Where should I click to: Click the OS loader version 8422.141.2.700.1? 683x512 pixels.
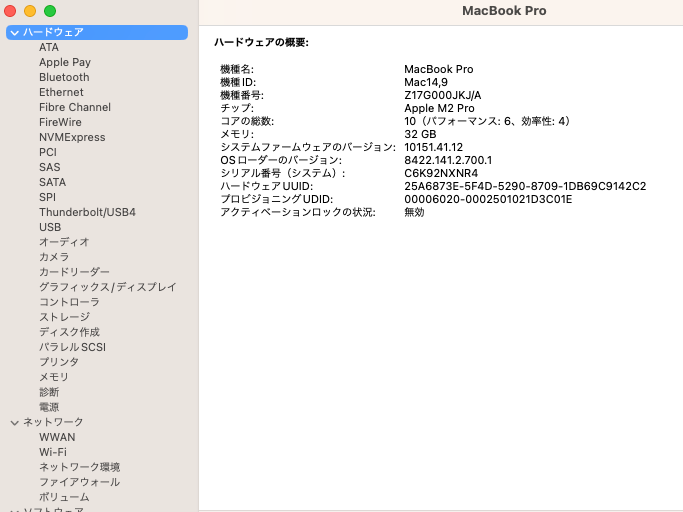click(x=448, y=160)
